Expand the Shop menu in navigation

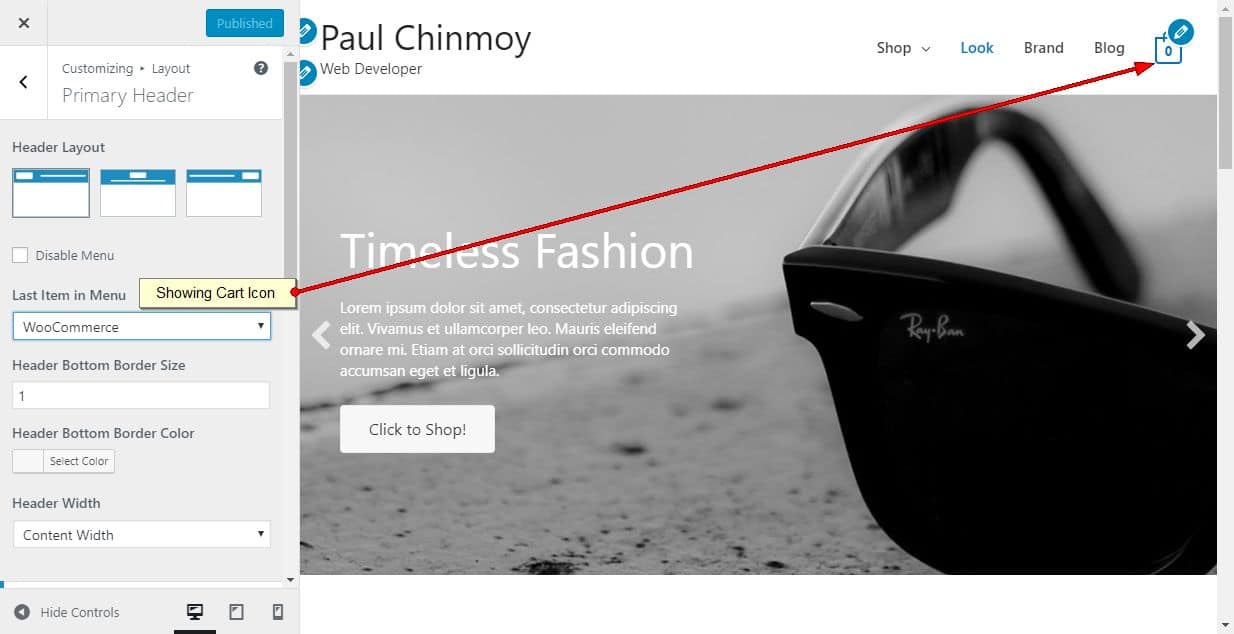click(903, 48)
